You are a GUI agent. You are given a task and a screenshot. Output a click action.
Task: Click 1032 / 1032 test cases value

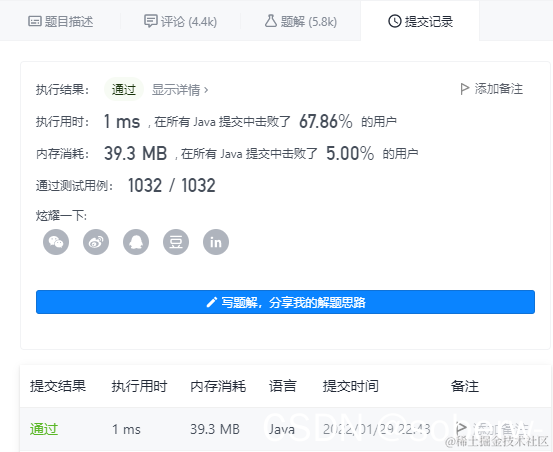171,185
